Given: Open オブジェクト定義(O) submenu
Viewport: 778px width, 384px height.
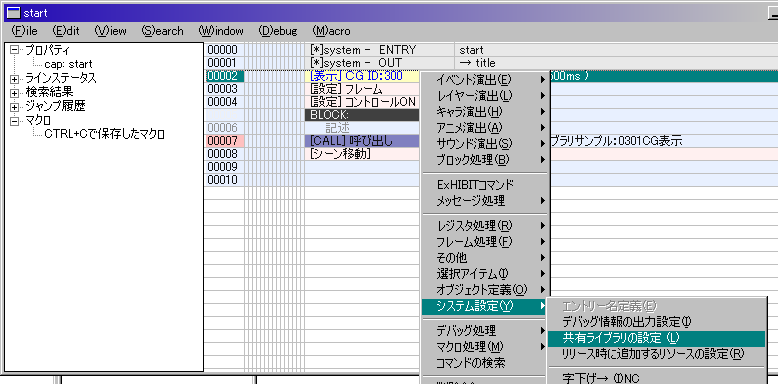Looking at the screenshot, I should point(485,289).
